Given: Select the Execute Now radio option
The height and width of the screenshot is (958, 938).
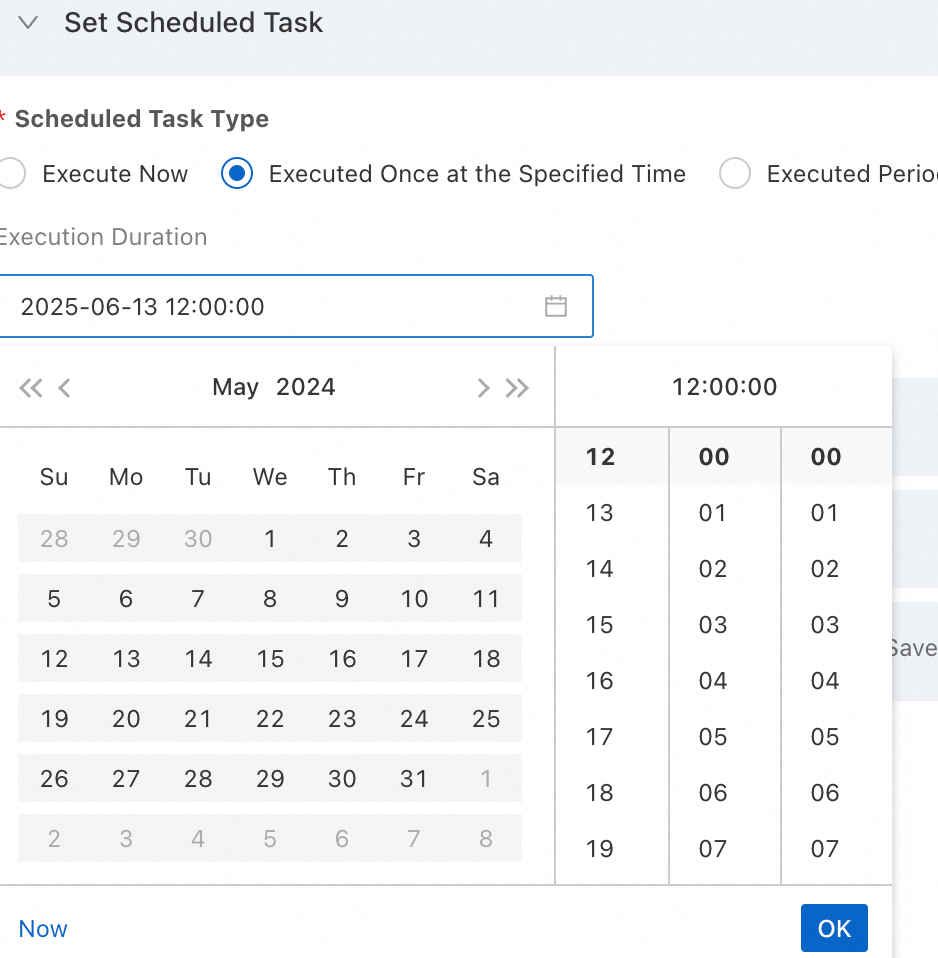Looking at the screenshot, I should [12, 174].
